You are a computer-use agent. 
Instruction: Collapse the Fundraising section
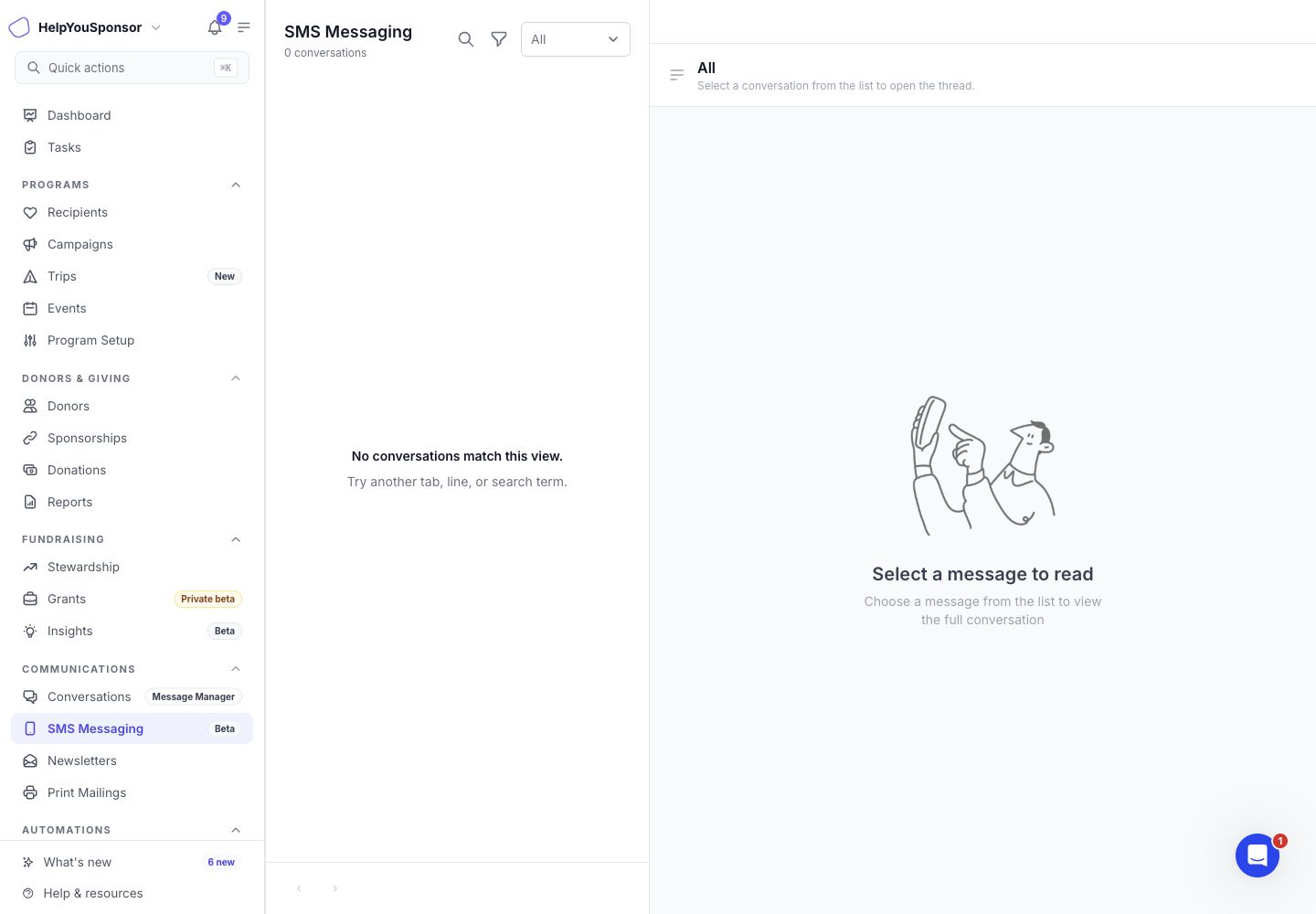point(236,539)
